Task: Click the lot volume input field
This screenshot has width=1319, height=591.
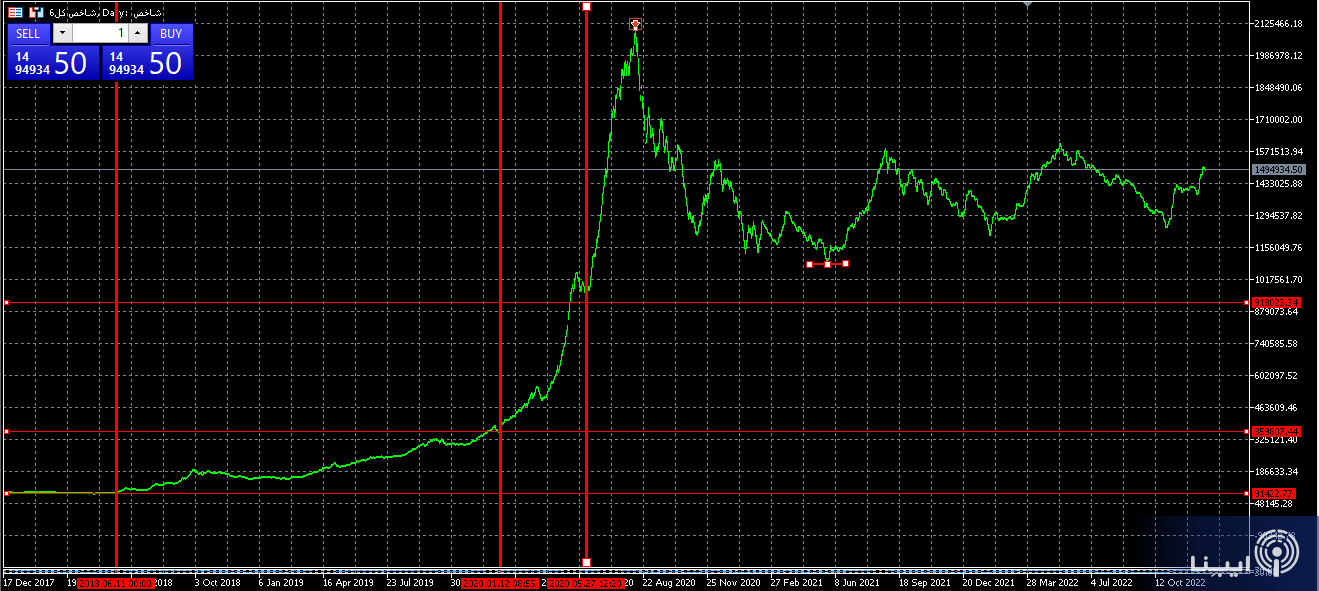Action: [x=100, y=33]
